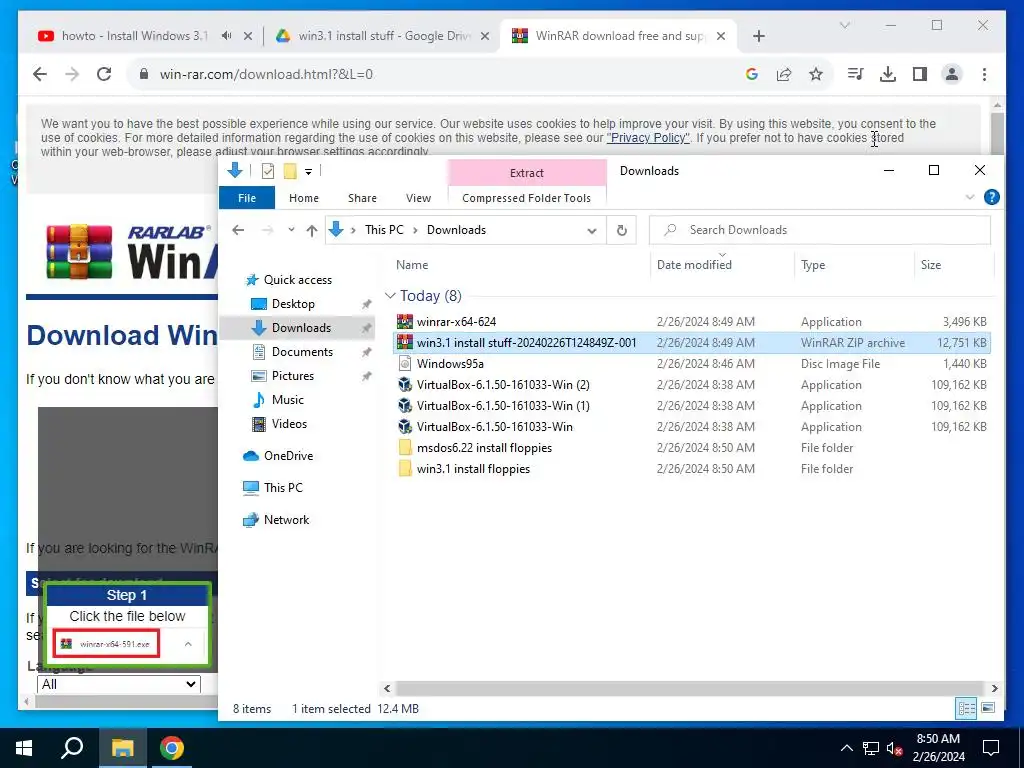Image resolution: width=1024 pixels, height=768 pixels.
Task: Open the View ribbon tab
Action: pyautogui.click(x=418, y=198)
